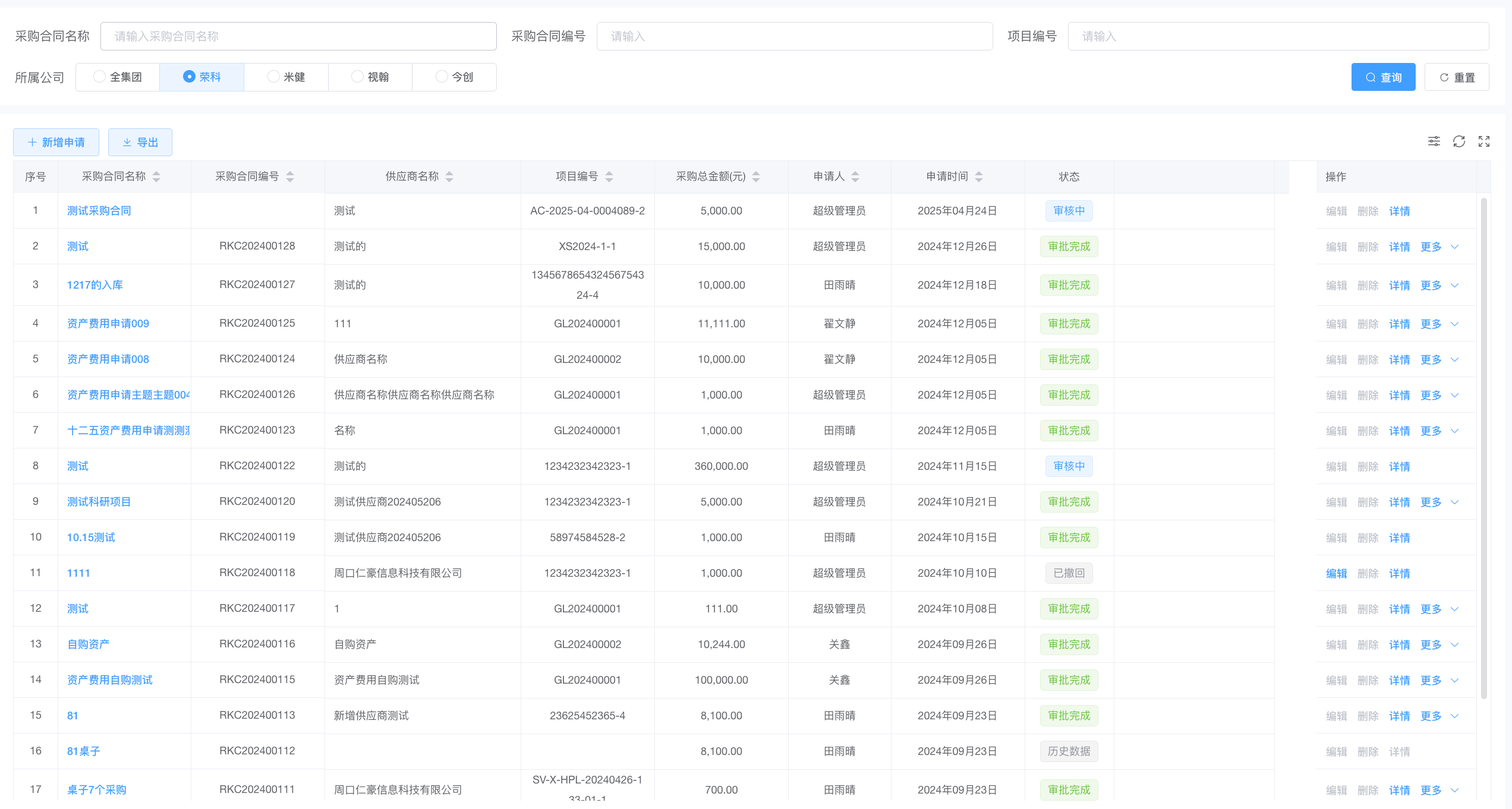Viewport: 1512px width, 809px height.
Task: Click the 新增申请 button
Action: pos(56,143)
